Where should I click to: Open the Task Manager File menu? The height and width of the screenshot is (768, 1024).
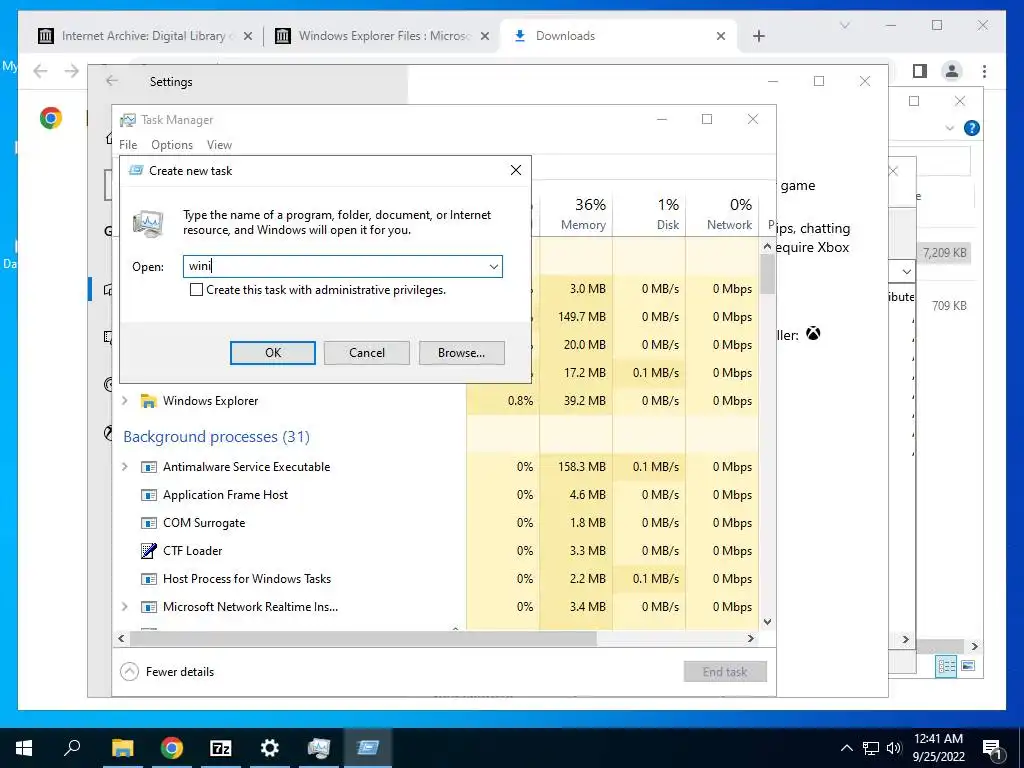128,145
